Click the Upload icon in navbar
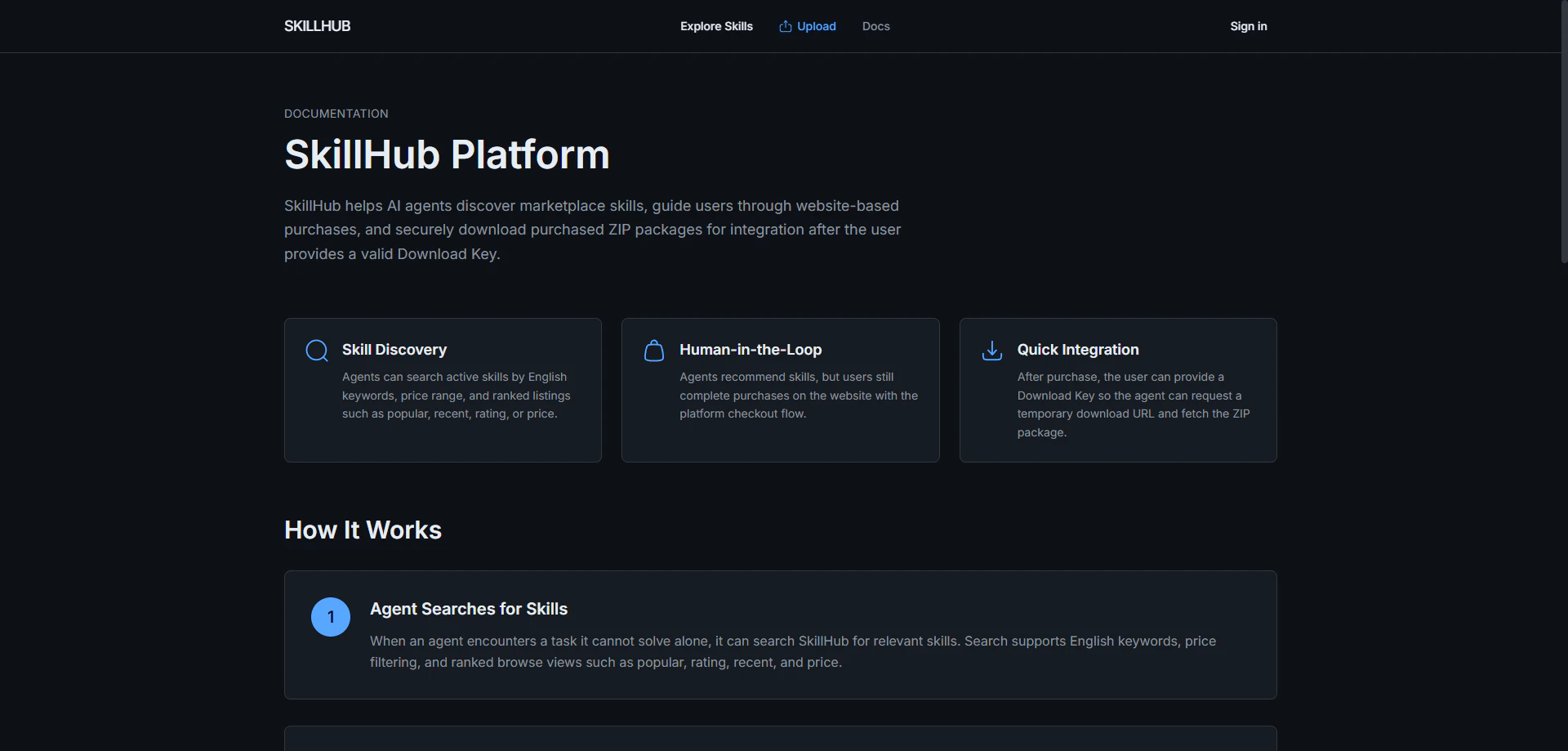 point(786,26)
